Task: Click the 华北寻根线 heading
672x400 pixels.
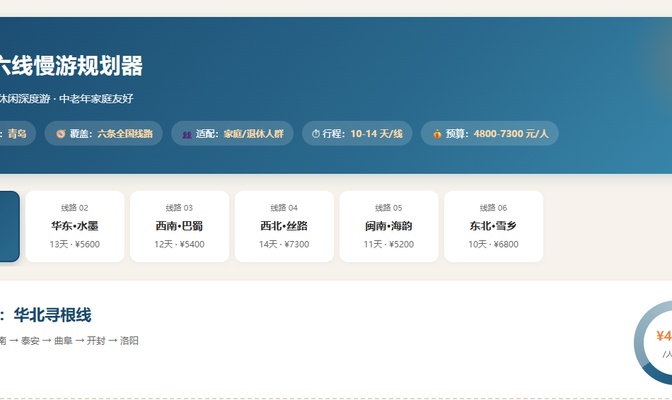Action: click(x=52, y=315)
